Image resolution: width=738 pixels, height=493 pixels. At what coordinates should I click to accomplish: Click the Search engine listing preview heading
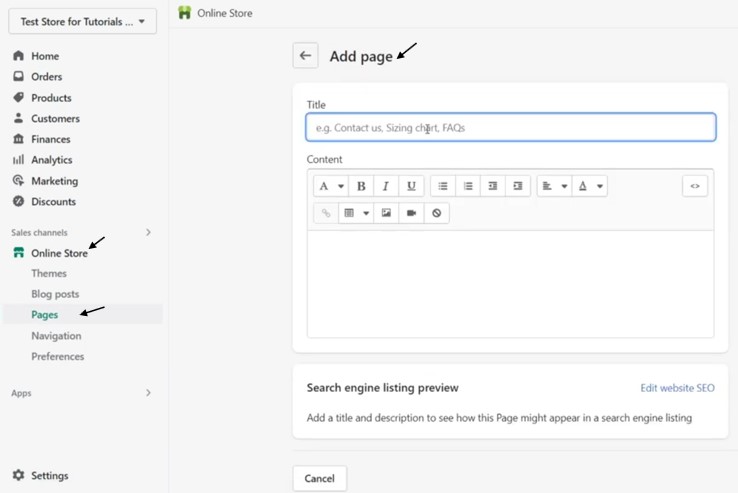click(x=383, y=388)
